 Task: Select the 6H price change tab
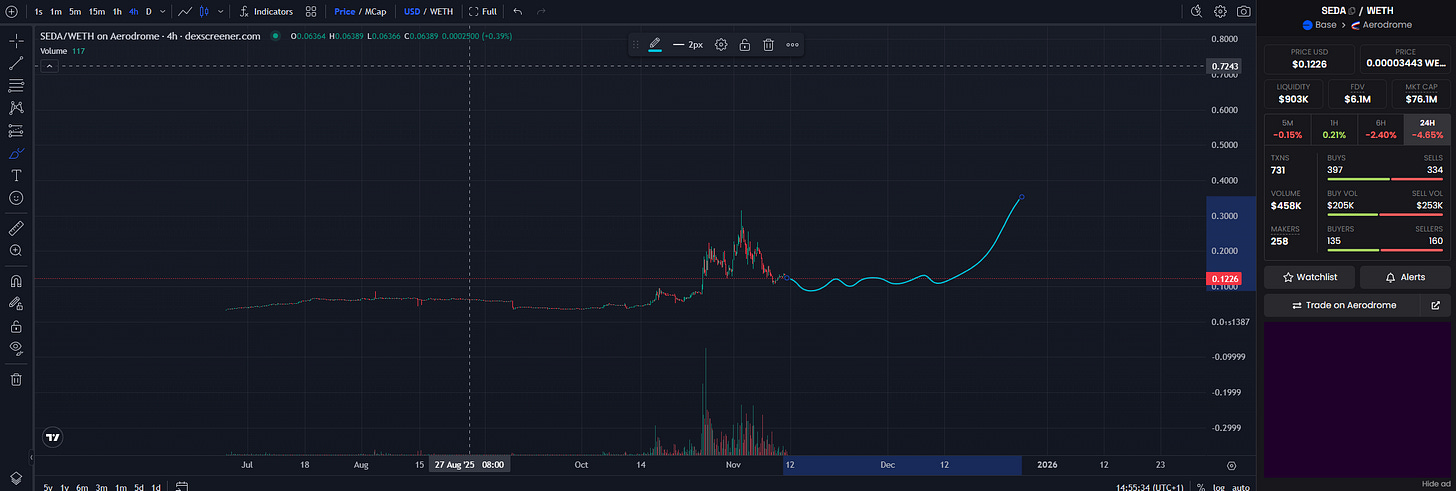tap(1380, 128)
